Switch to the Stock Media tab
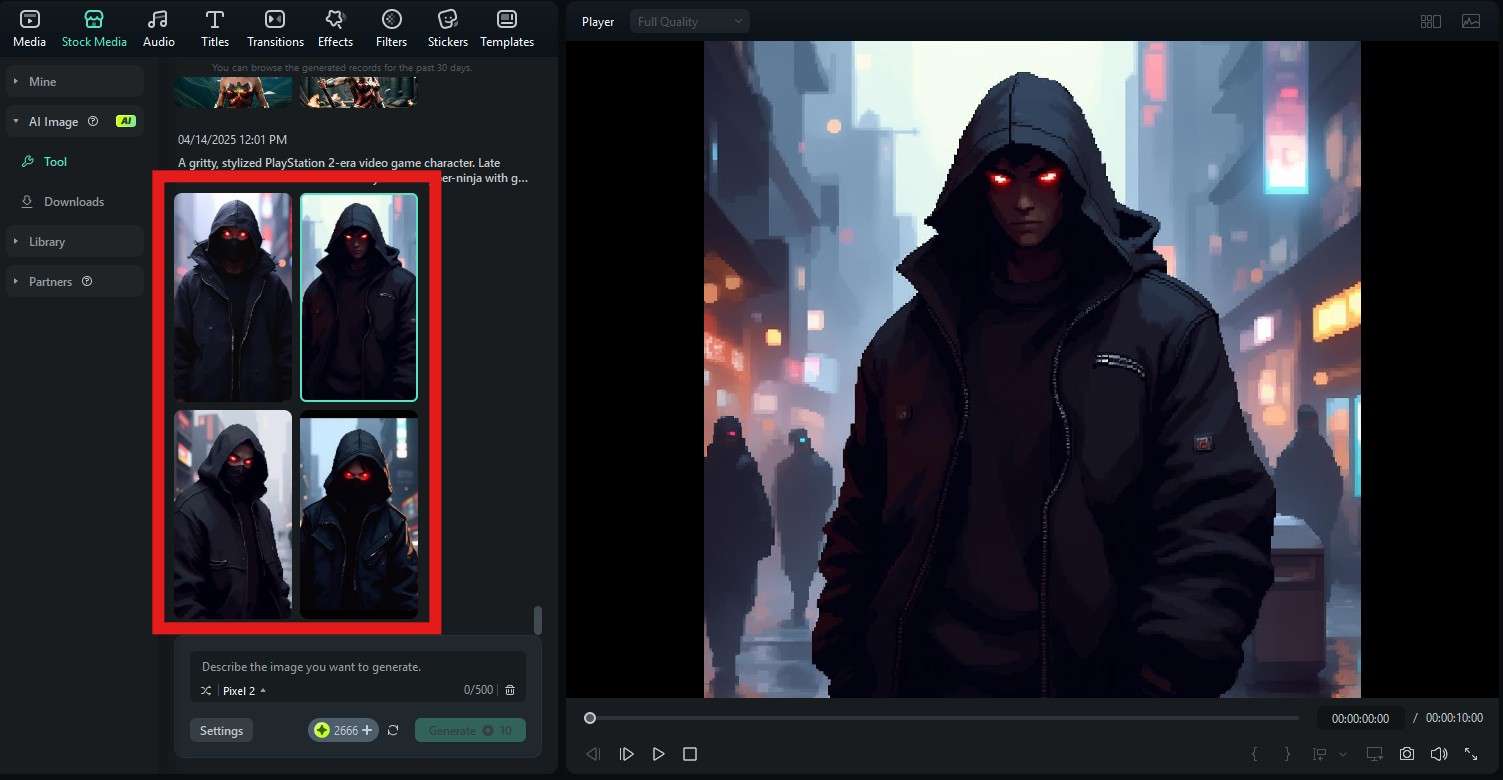 94,28
